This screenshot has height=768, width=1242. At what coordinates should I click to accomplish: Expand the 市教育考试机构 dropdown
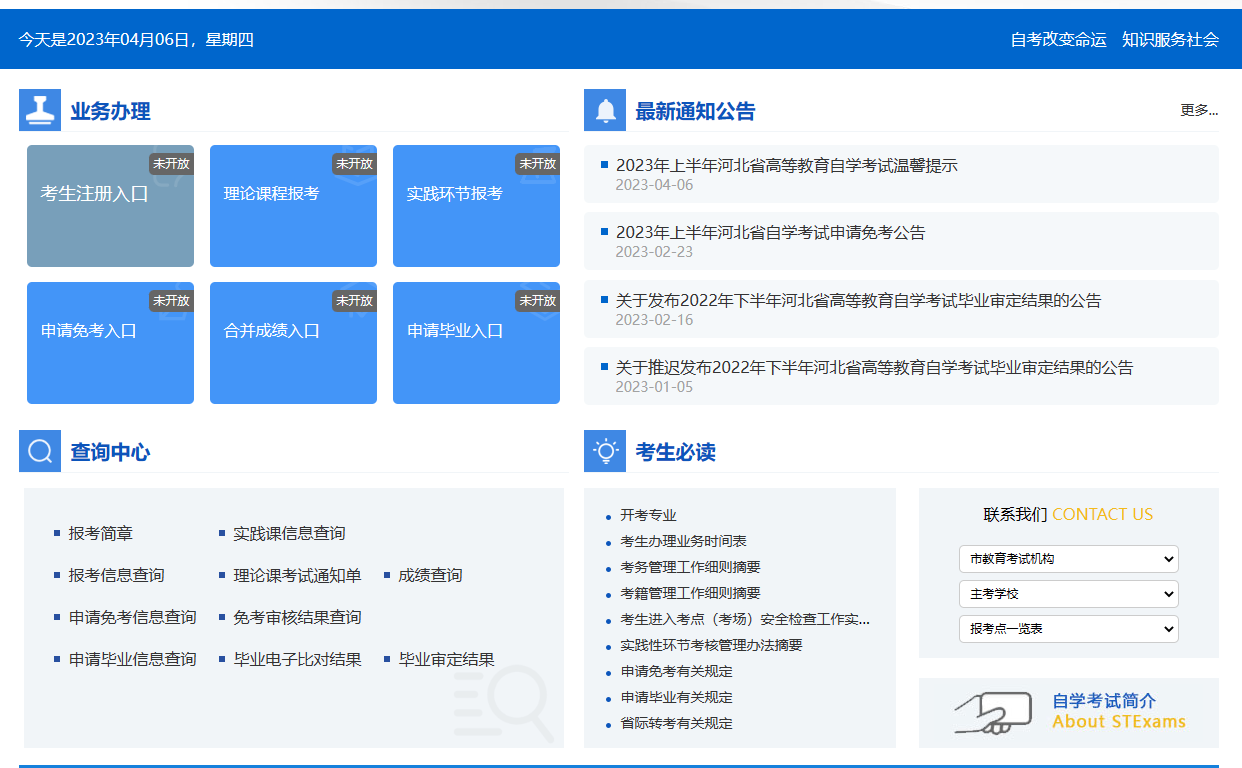(x=1068, y=559)
